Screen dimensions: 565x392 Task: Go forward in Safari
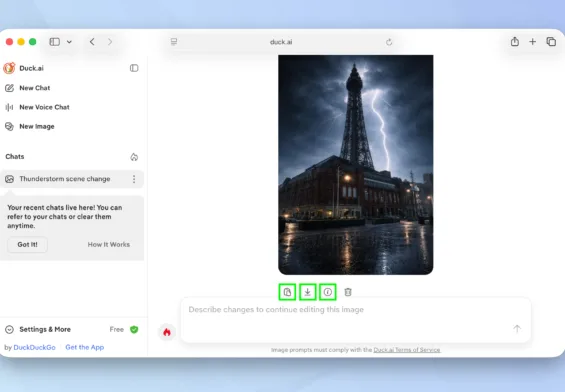tap(110, 42)
